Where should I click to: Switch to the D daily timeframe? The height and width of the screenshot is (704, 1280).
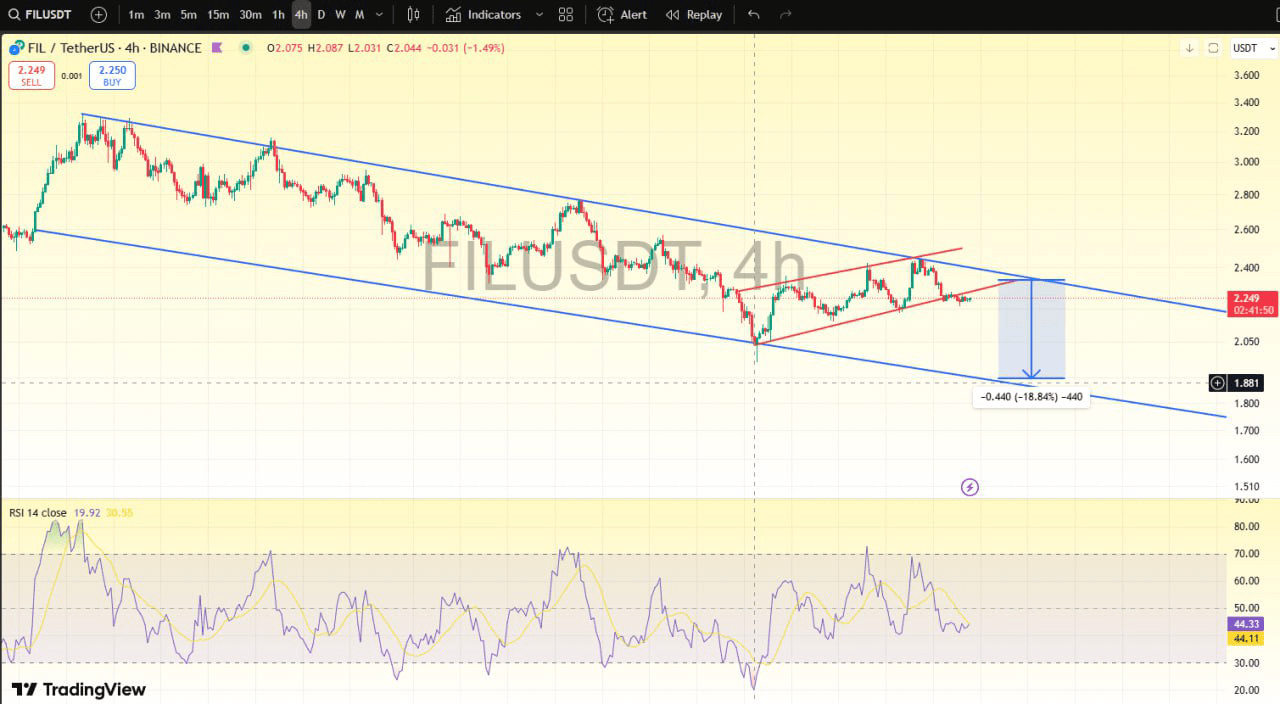(x=321, y=15)
